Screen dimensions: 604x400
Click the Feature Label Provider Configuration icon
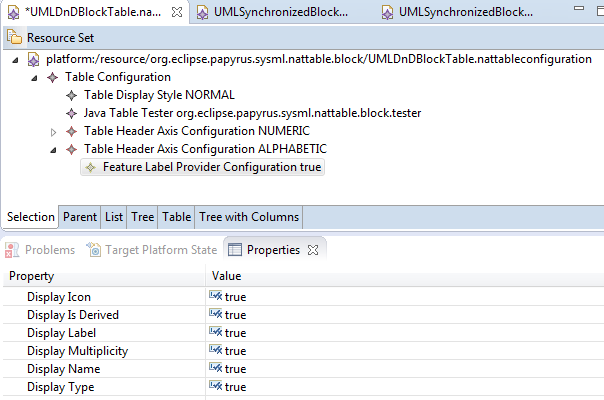tap(91, 167)
